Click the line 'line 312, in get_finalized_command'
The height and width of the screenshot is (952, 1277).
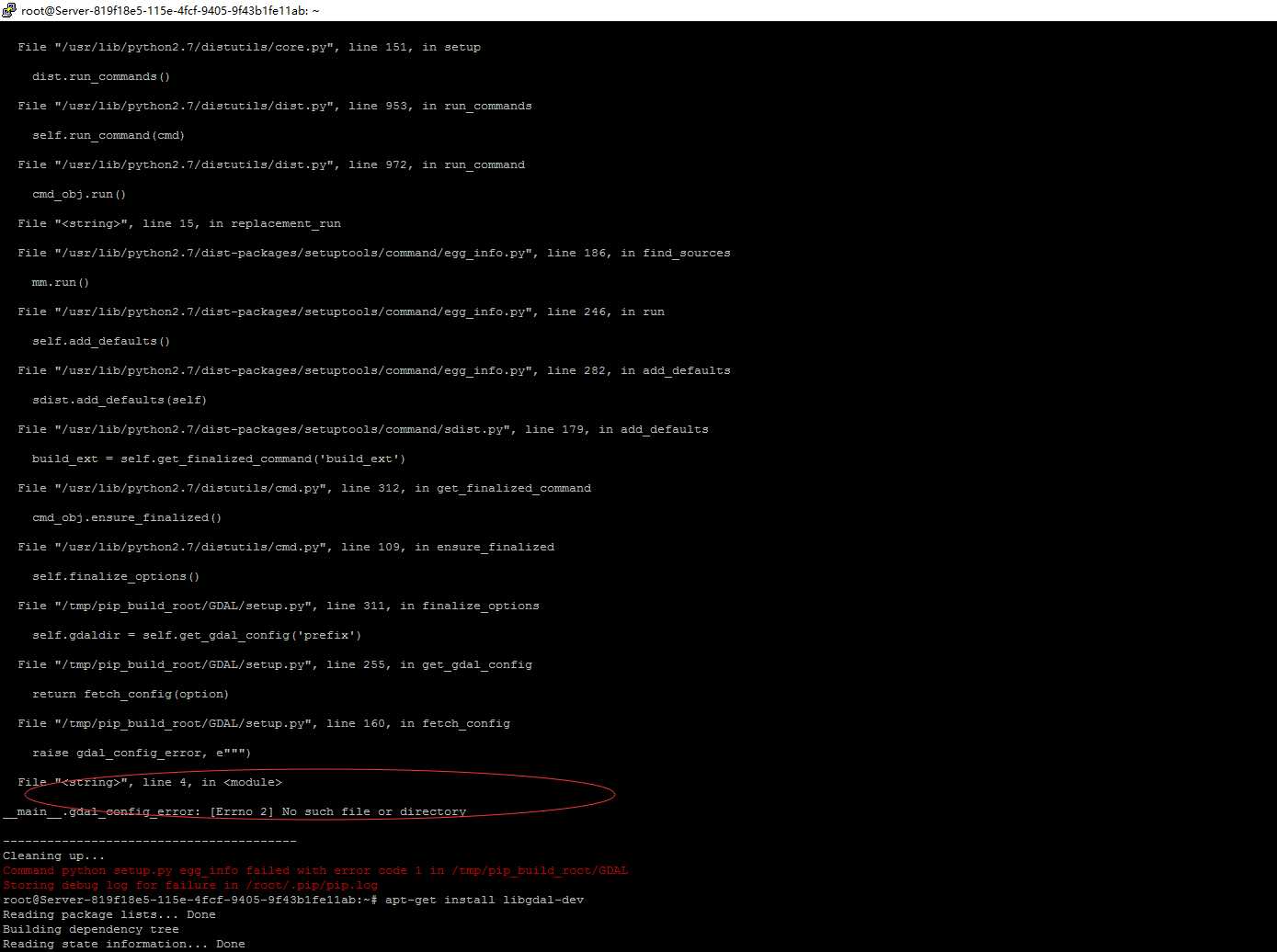tap(304, 488)
